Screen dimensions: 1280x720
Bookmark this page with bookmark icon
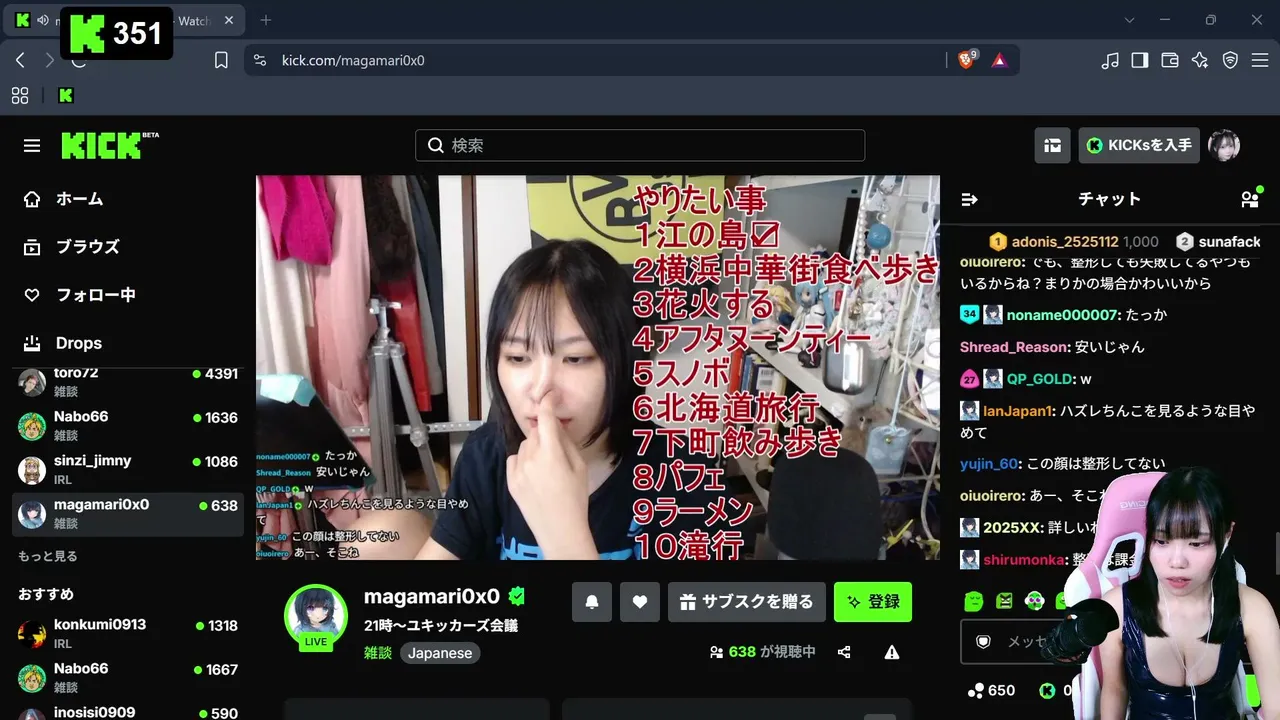(221, 60)
